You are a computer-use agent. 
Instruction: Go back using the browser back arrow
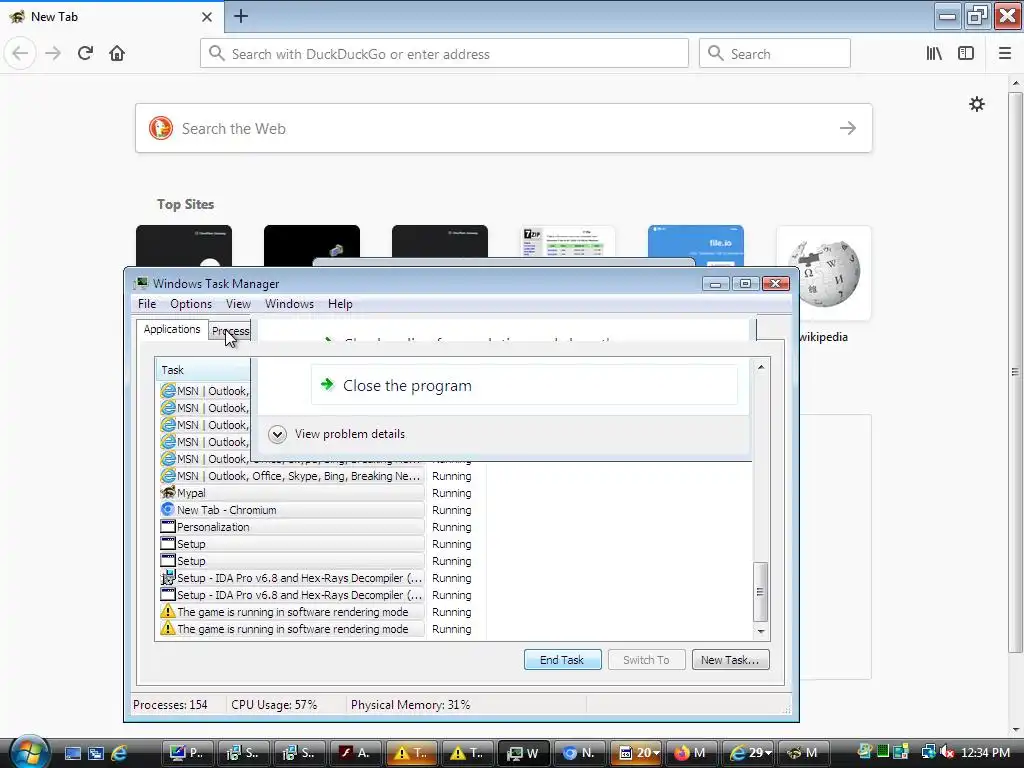(x=20, y=54)
